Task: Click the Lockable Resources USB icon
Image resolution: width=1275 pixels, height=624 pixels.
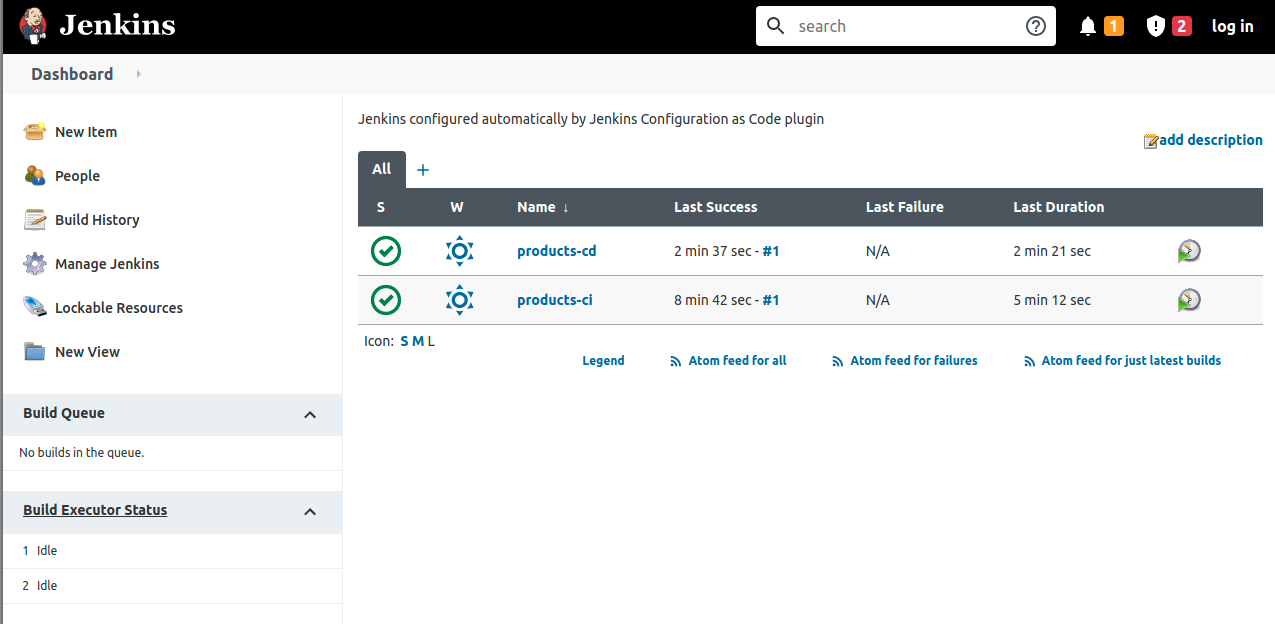Action: 35,308
